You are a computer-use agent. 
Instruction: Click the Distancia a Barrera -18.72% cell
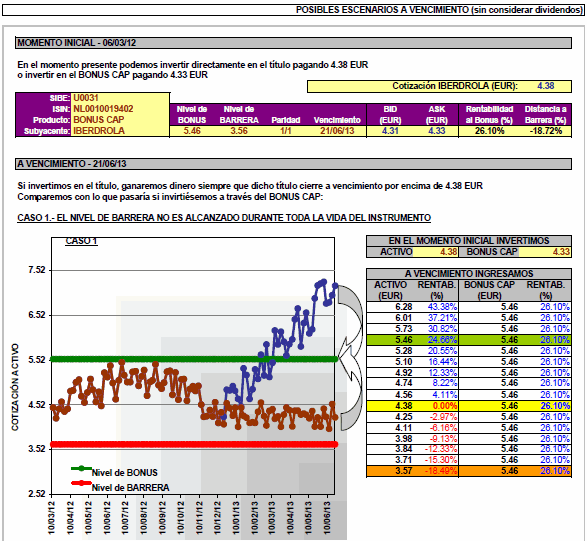click(x=546, y=131)
